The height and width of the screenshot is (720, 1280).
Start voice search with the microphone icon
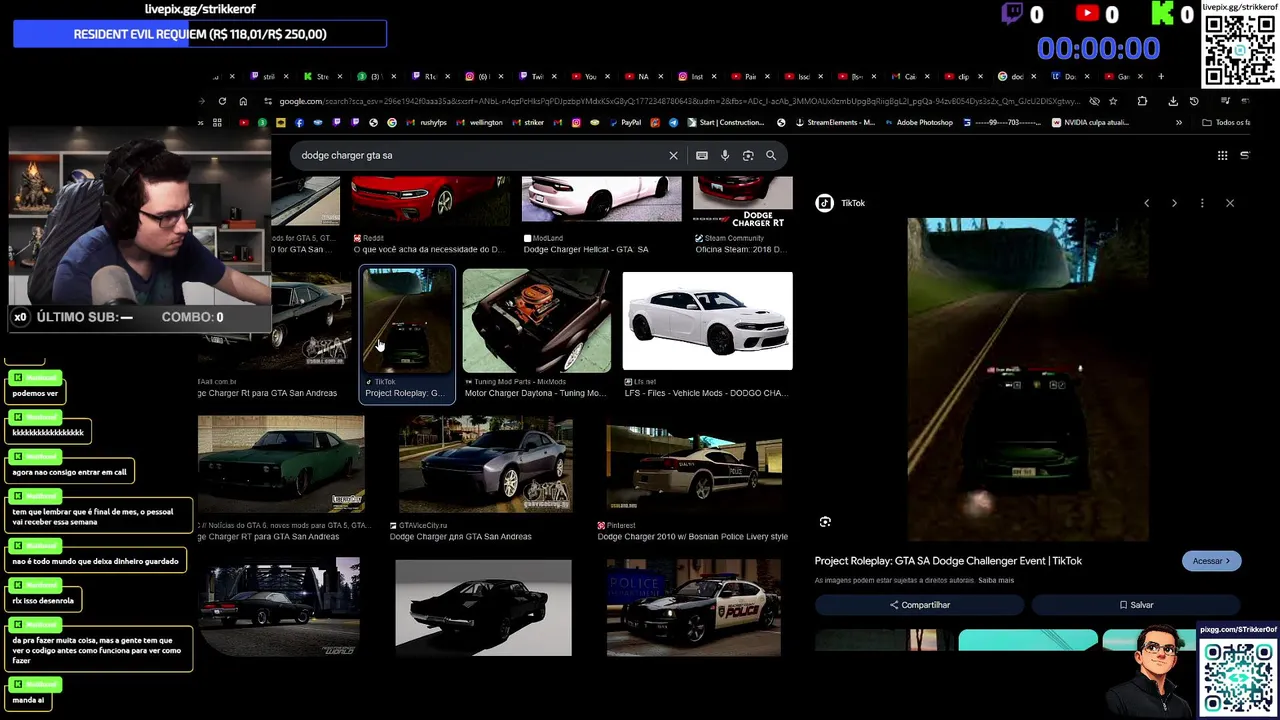click(725, 155)
